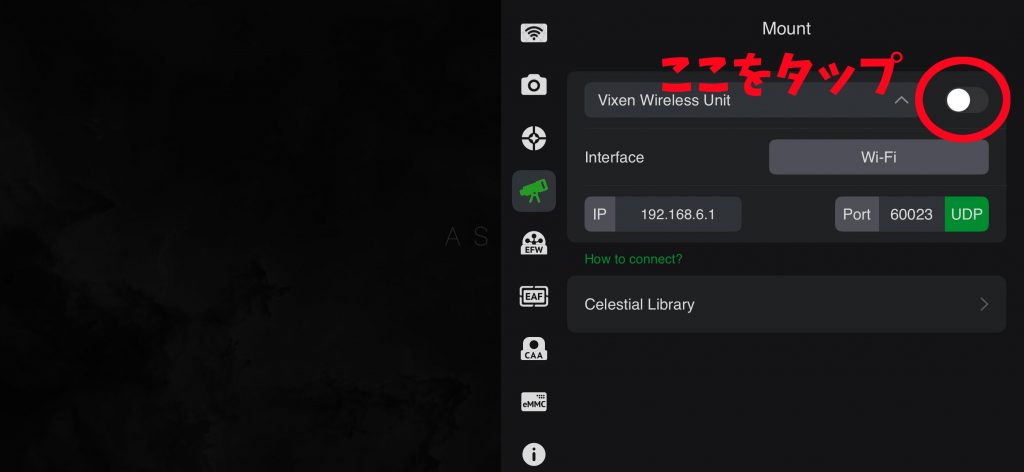Viewport: 1024px width, 472px height.
Task: Open the eMMC storage icon
Action: pyautogui.click(x=534, y=401)
